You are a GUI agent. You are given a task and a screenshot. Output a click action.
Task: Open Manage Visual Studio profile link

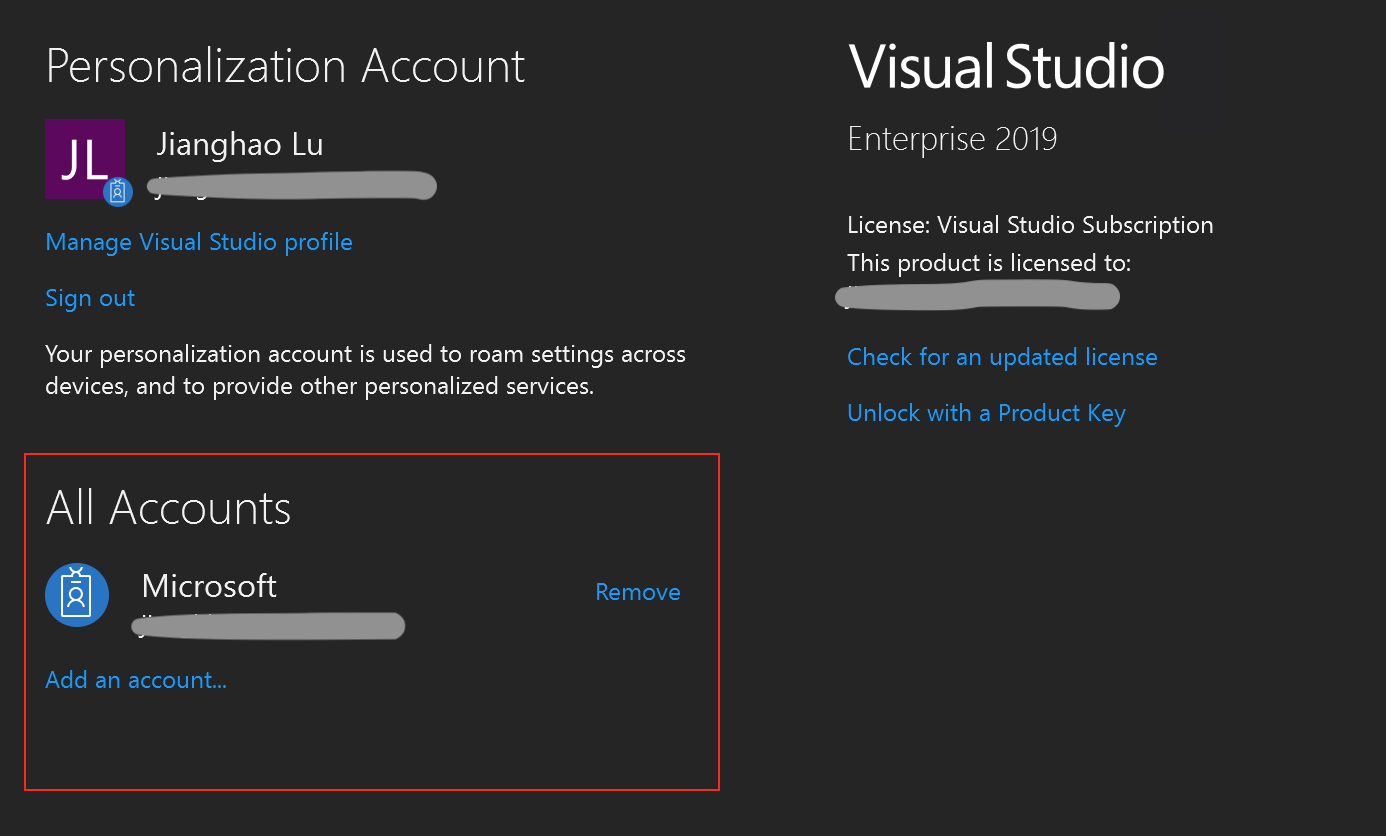199,242
